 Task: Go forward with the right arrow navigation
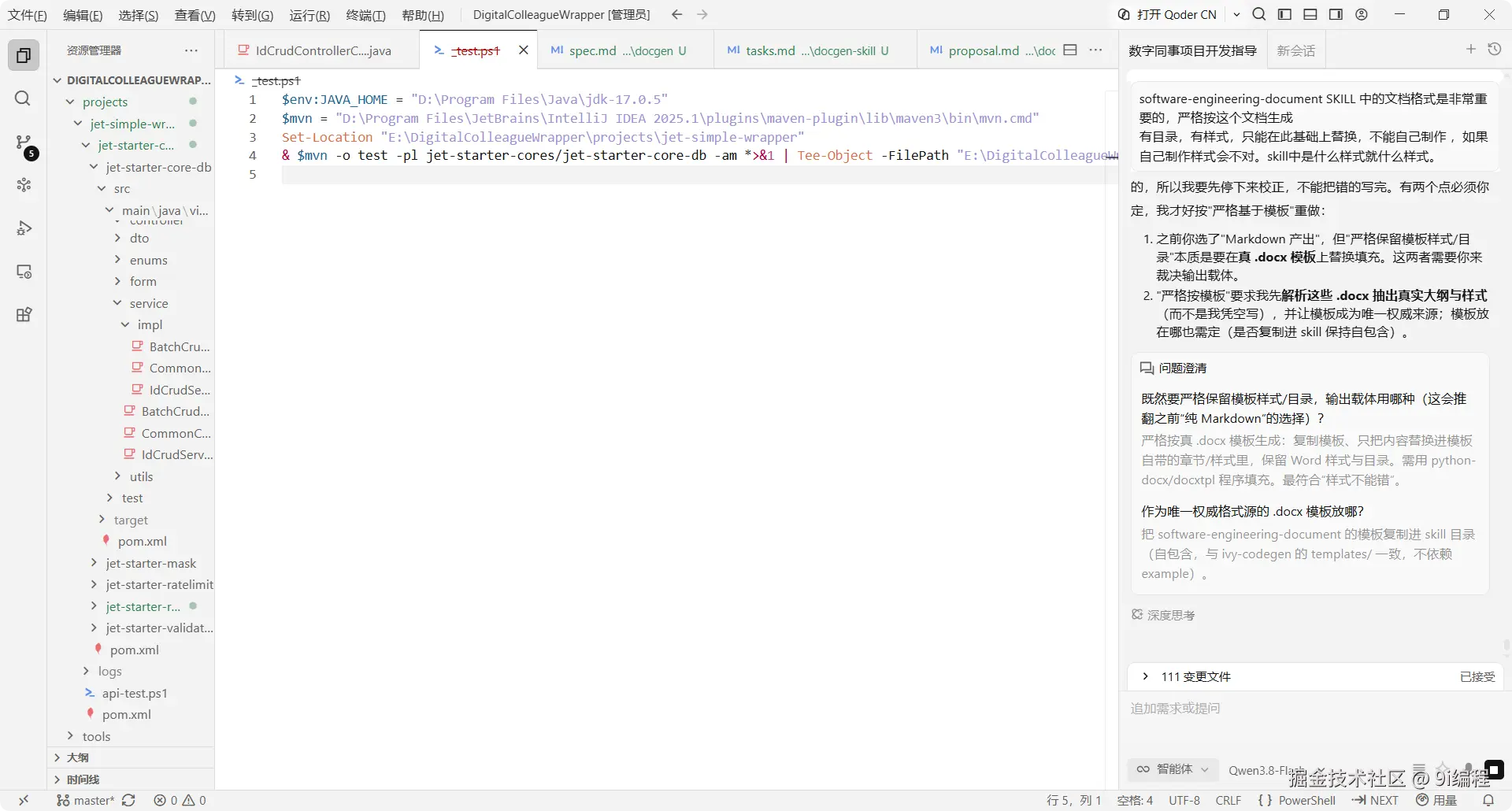click(x=702, y=15)
